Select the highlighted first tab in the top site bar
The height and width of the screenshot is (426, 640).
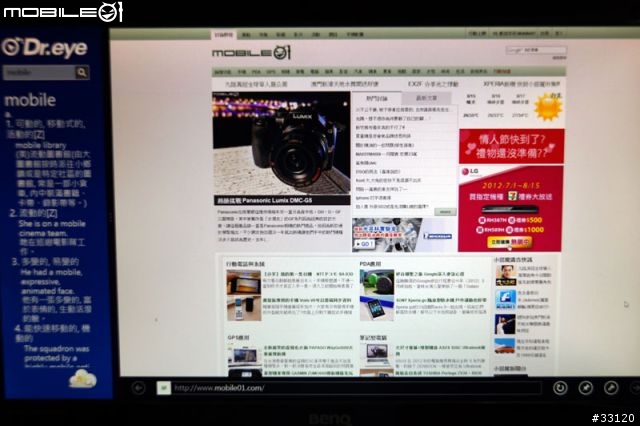(224, 35)
